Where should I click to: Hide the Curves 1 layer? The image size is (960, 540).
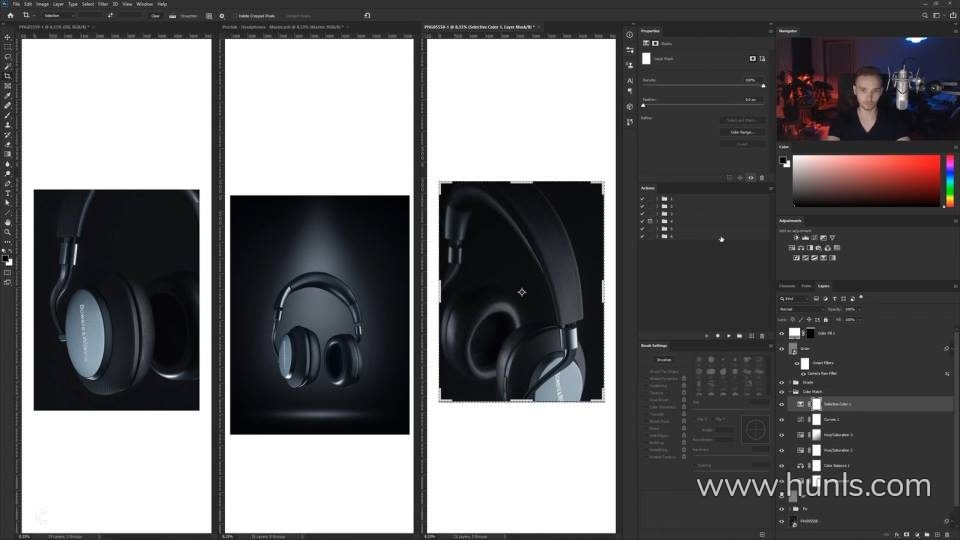click(x=781, y=419)
